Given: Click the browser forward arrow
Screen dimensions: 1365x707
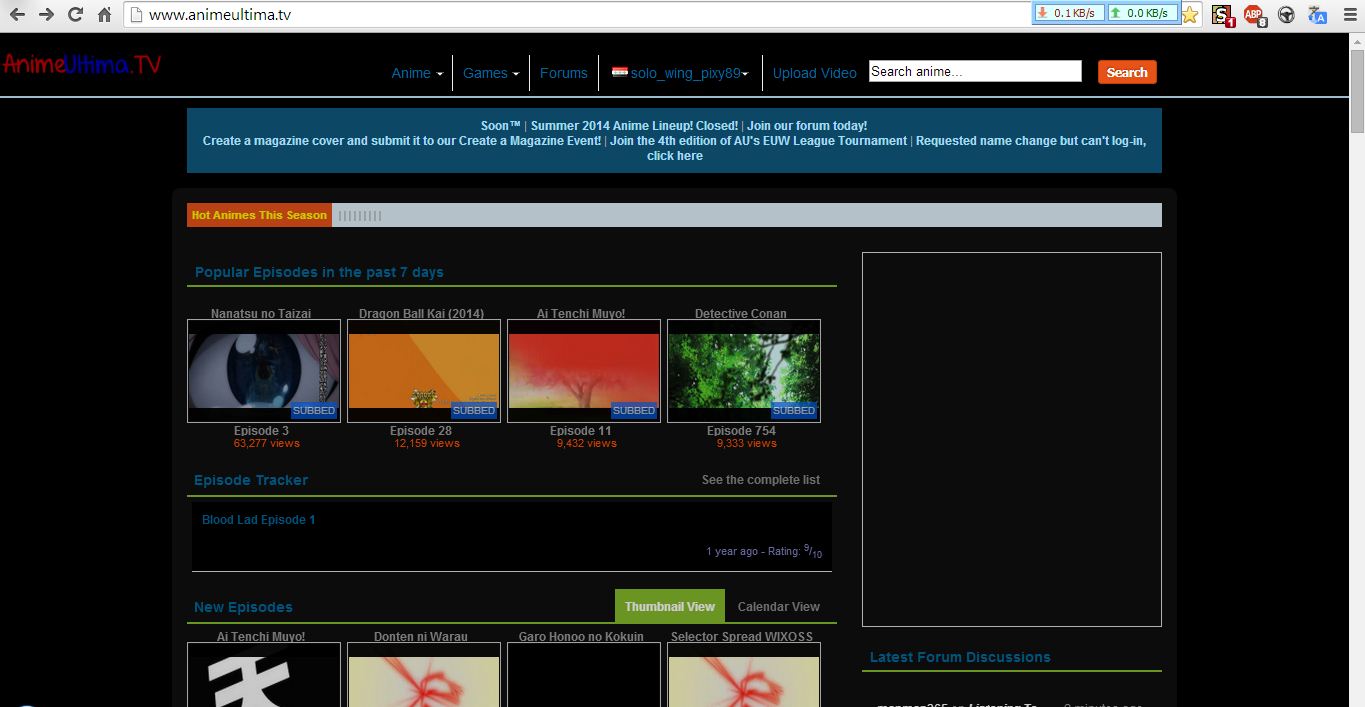Looking at the screenshot, I should tap(46, 15).
